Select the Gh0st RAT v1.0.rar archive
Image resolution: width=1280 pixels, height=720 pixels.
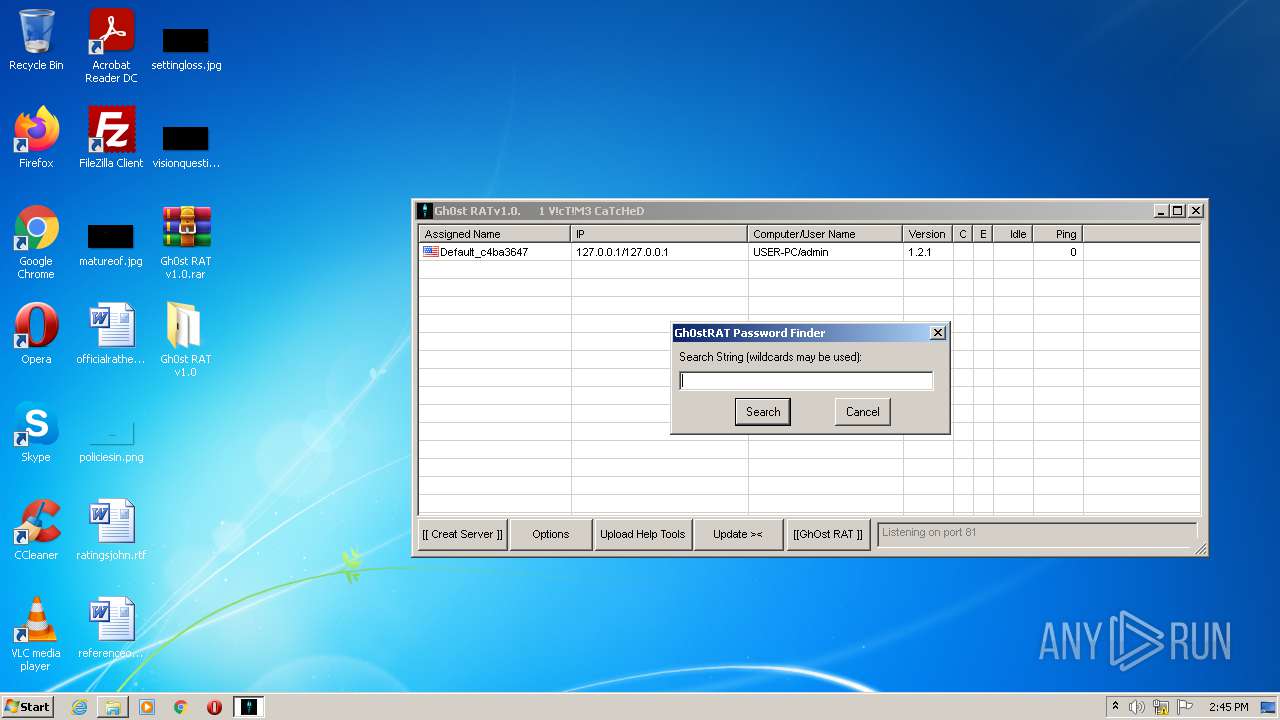click(x=186, y=242)
